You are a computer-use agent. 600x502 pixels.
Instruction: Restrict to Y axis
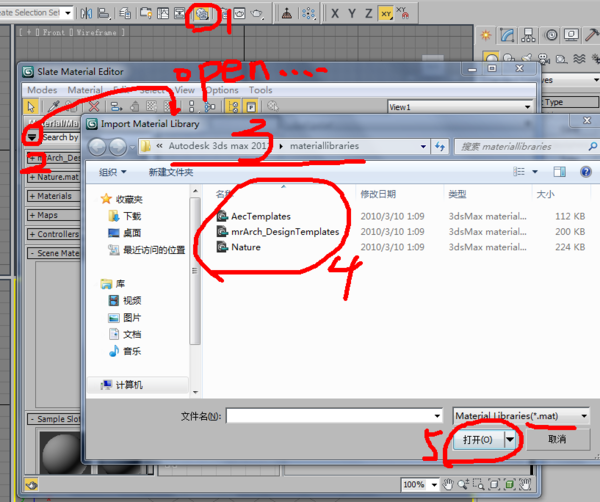coord(352,14)
